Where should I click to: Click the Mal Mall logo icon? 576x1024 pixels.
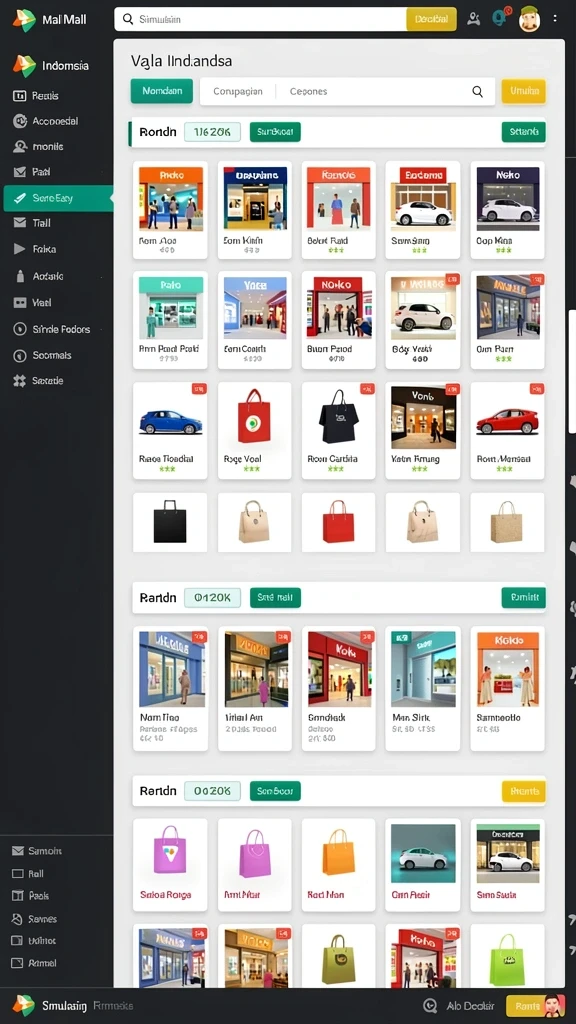[24, 20]
